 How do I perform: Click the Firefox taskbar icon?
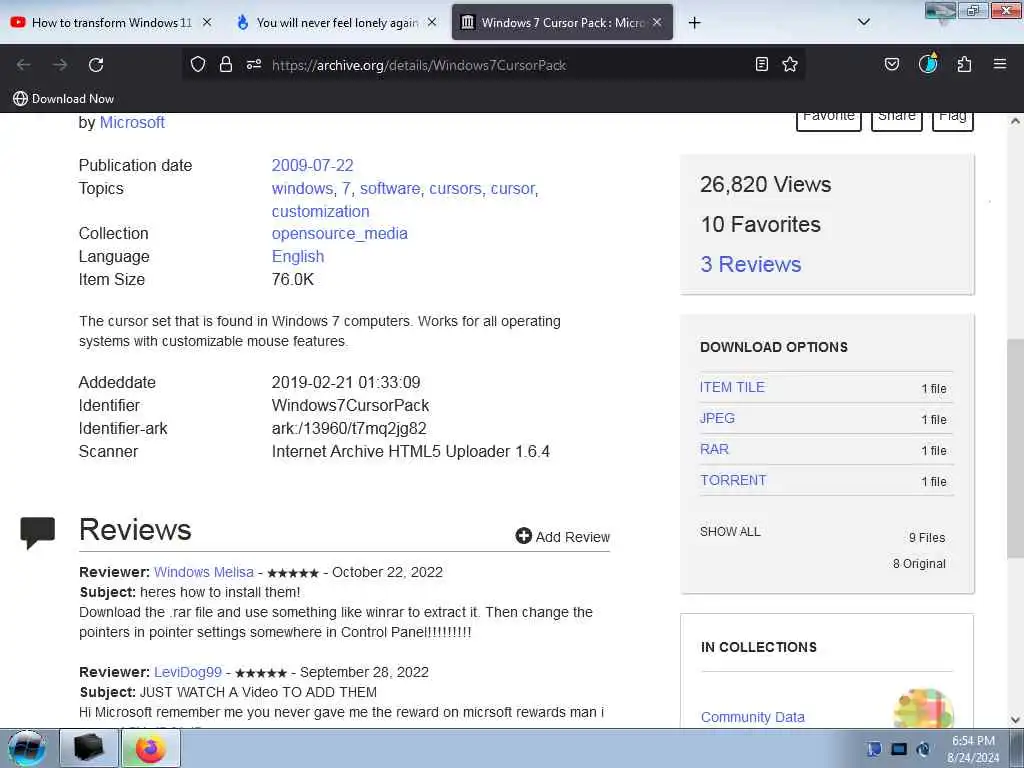(x=150, y=748)
